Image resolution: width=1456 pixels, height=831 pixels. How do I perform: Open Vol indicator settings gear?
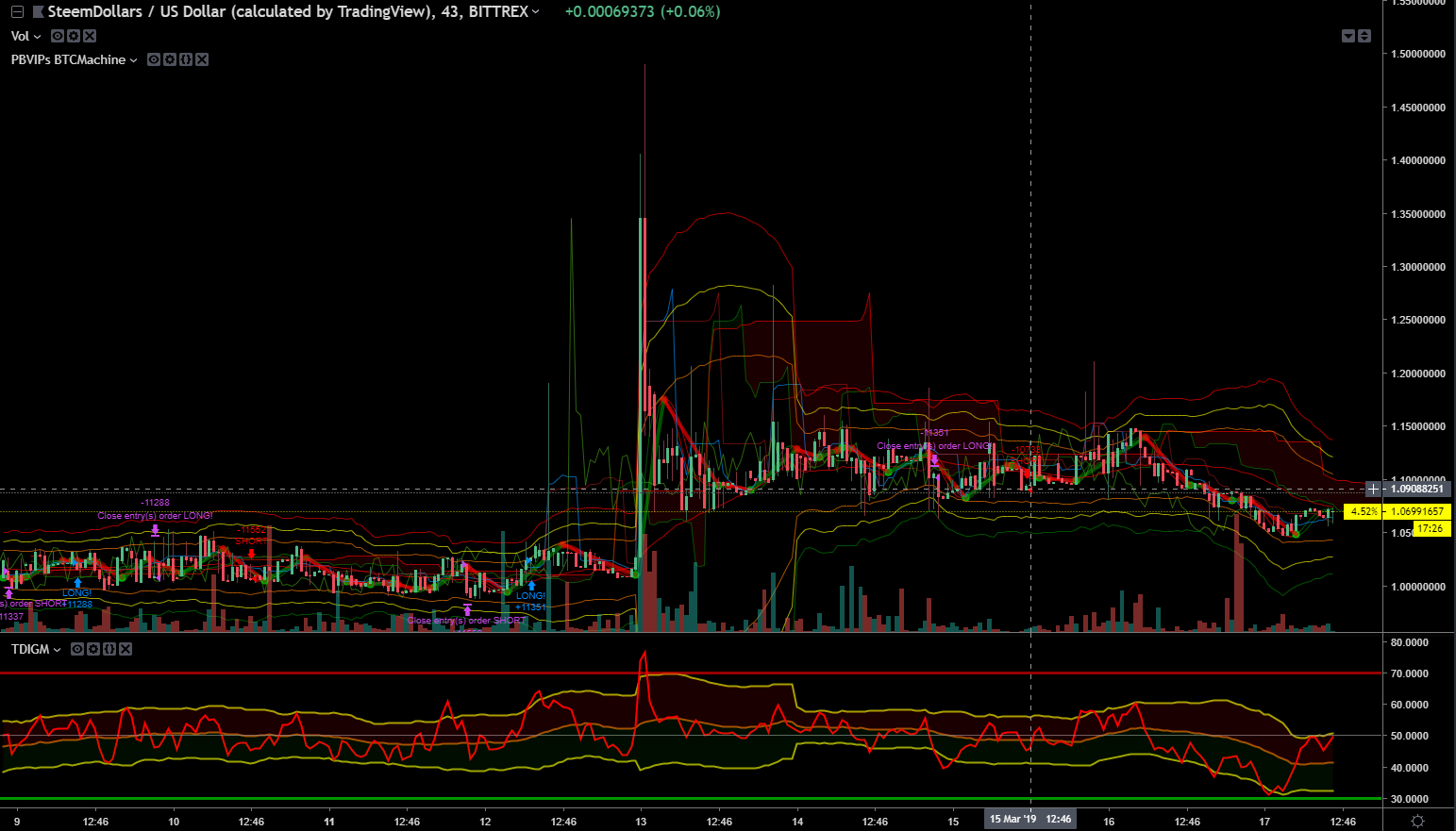click(x=74, y=36)
